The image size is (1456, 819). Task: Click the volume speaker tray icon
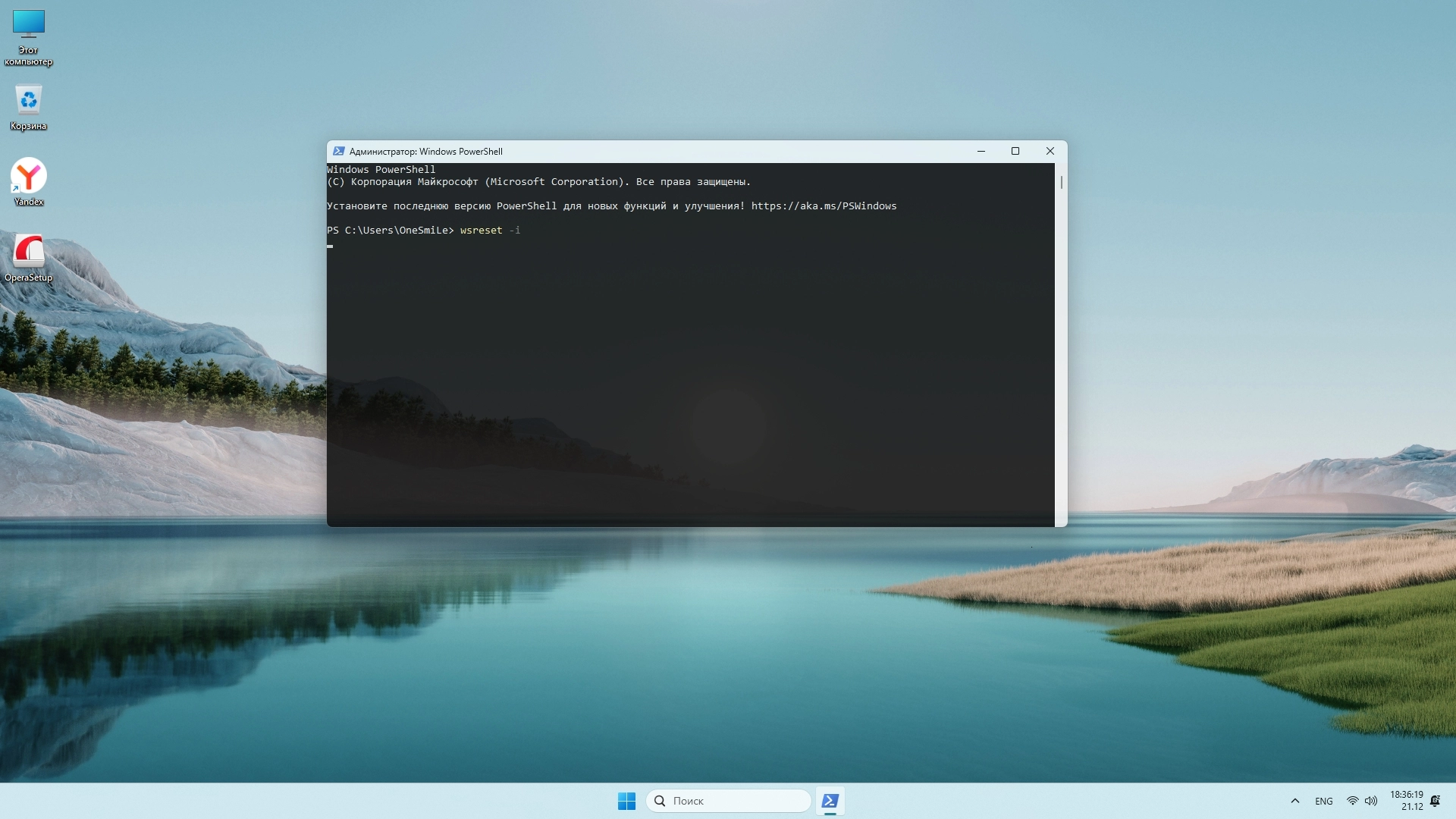coord(1371,801)
